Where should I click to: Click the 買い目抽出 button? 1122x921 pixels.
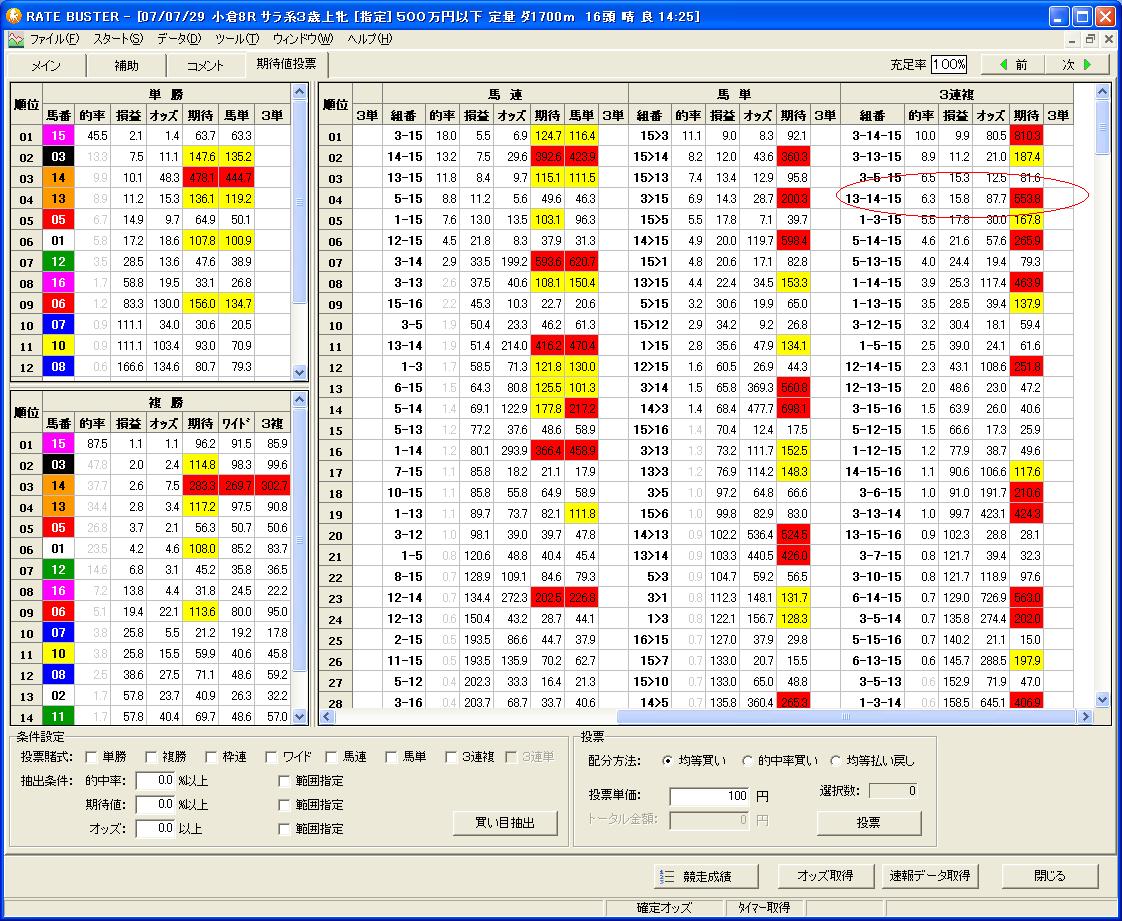pyautogui.click(x=505, y=823)
